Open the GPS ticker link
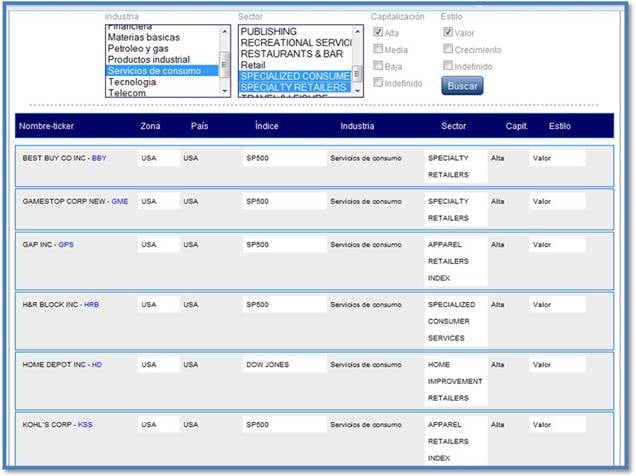 click(66, 244)
